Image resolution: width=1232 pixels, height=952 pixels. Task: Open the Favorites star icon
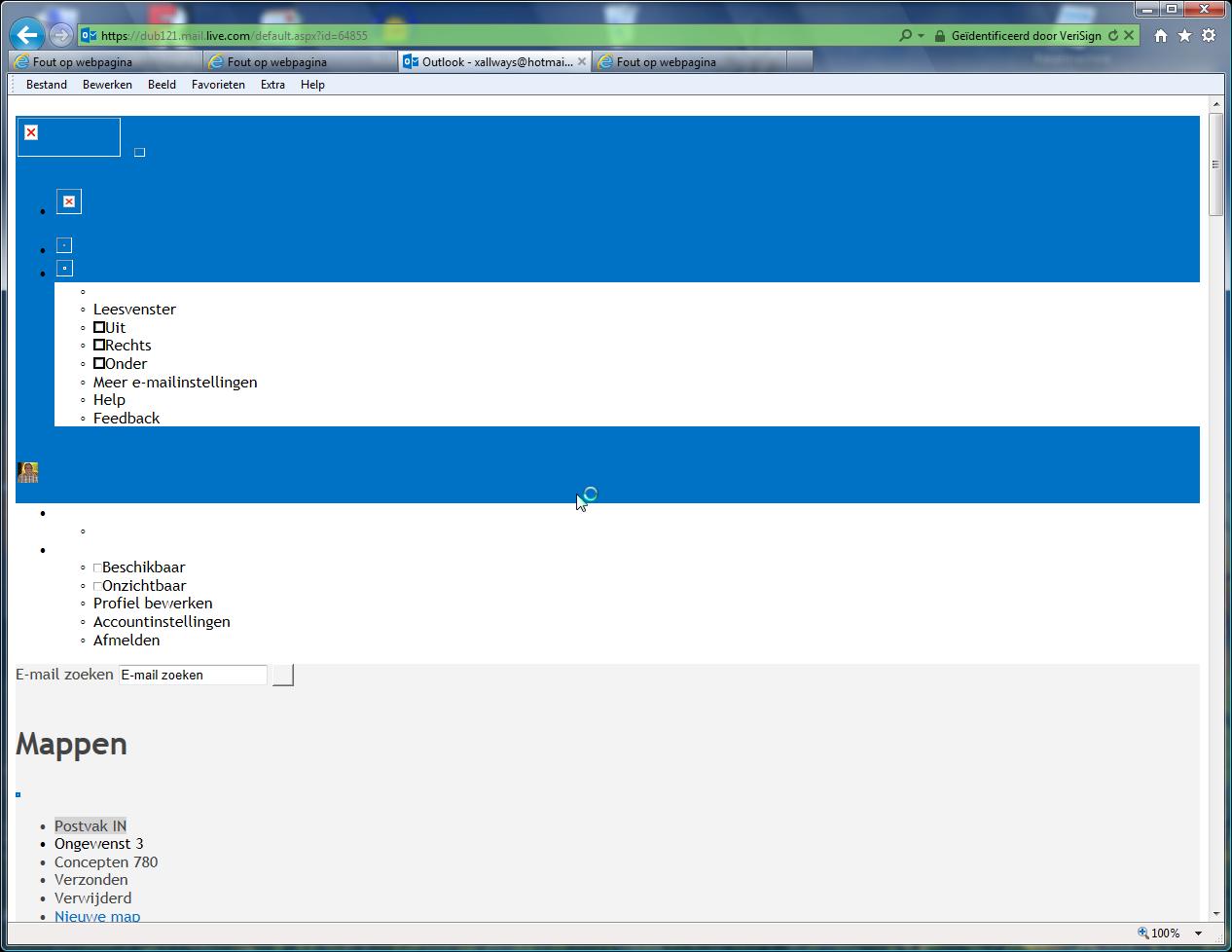(1184, 35)
